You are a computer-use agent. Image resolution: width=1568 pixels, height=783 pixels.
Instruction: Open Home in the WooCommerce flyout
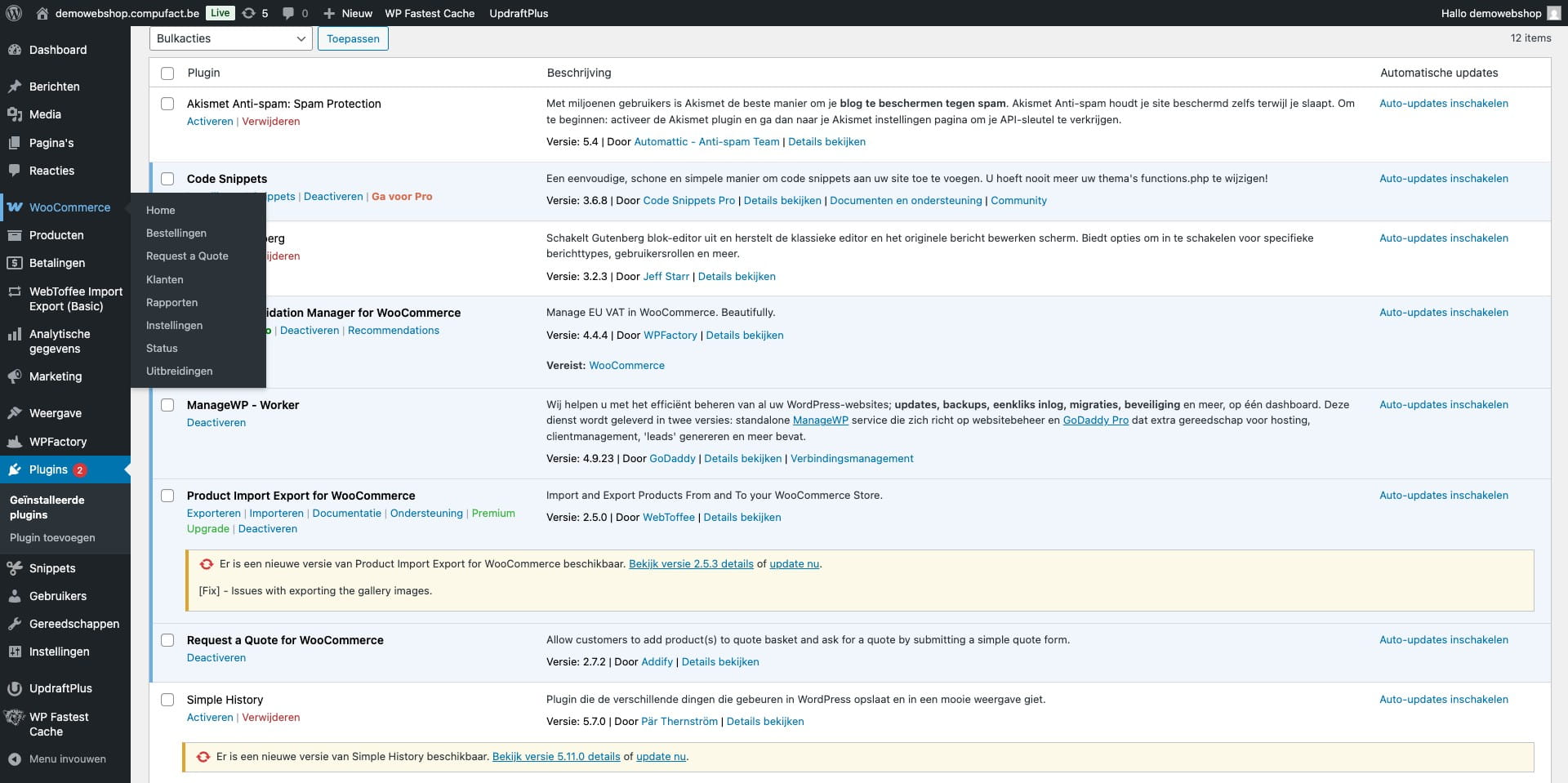pos(161,211)
